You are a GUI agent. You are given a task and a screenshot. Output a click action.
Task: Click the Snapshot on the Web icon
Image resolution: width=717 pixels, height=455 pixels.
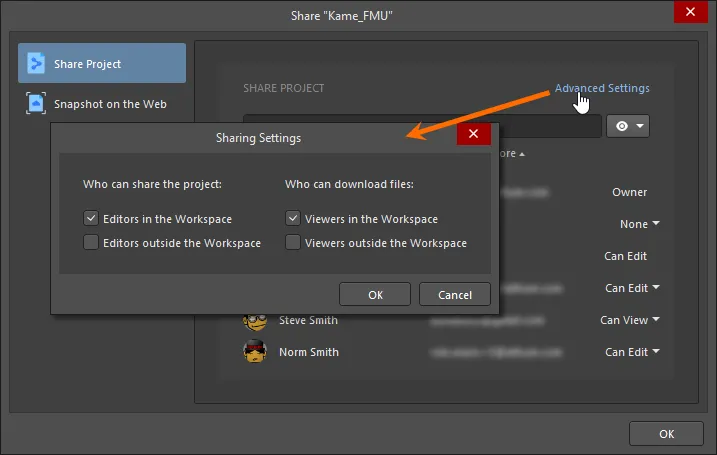pyautogui.click(x=36, y=103)
